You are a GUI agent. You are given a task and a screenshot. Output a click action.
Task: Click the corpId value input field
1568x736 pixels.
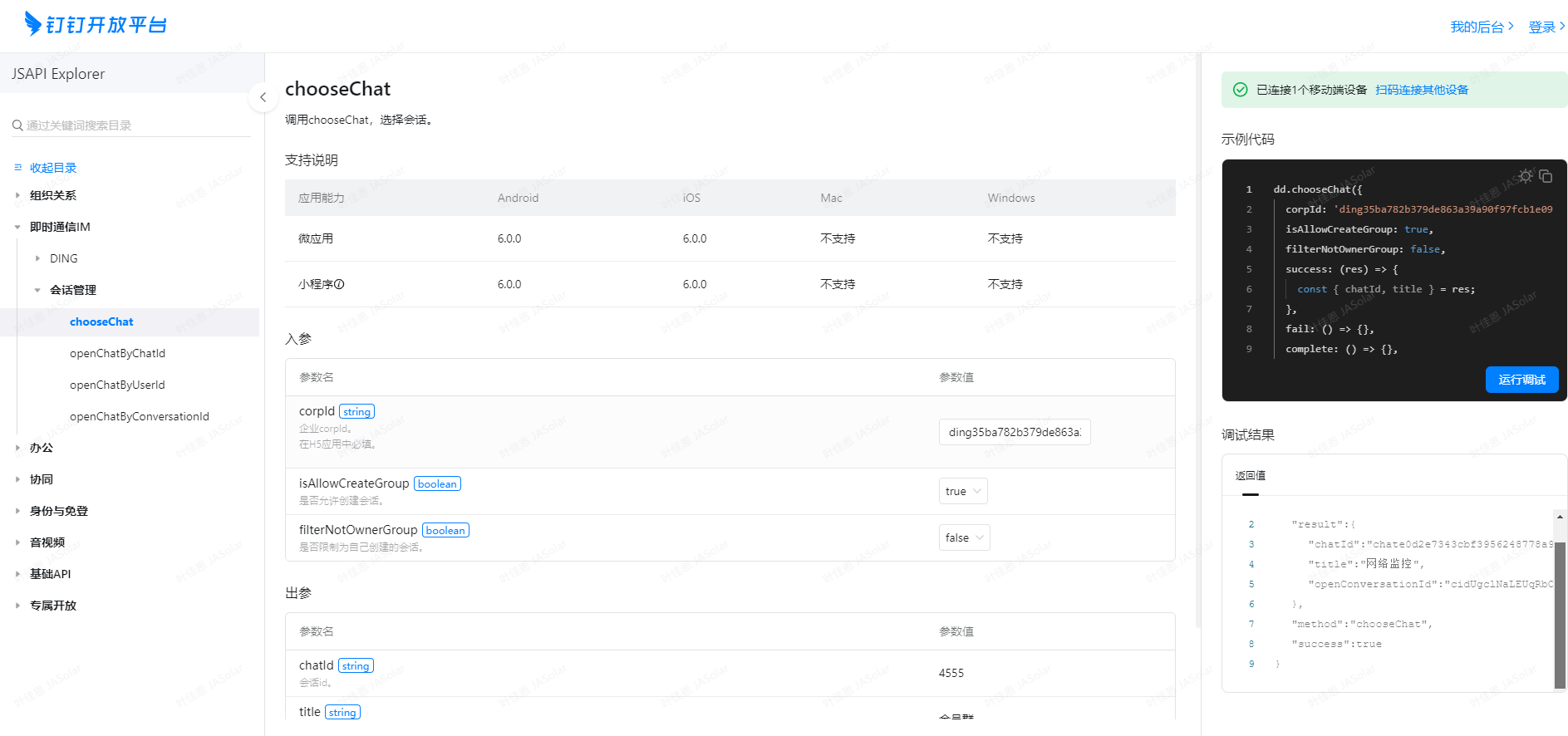coord(1014,432)
